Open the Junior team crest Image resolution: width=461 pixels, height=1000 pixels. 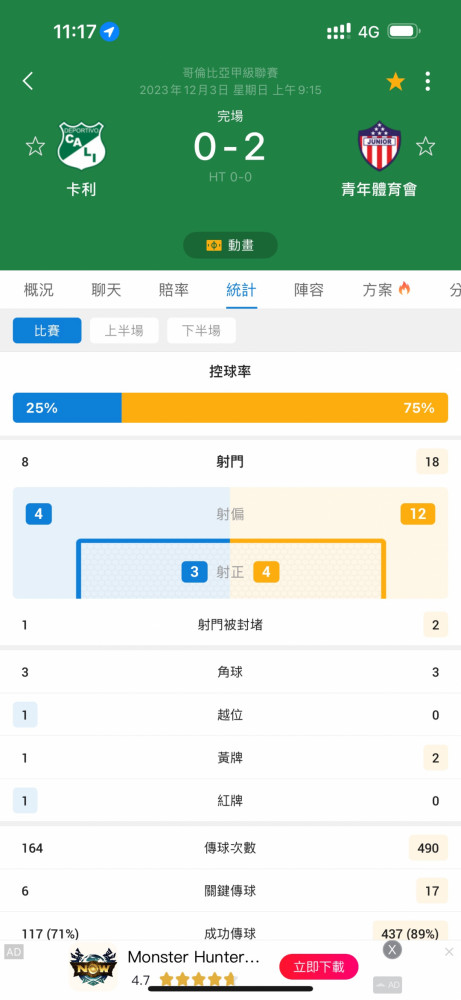(x=379, y=146)
